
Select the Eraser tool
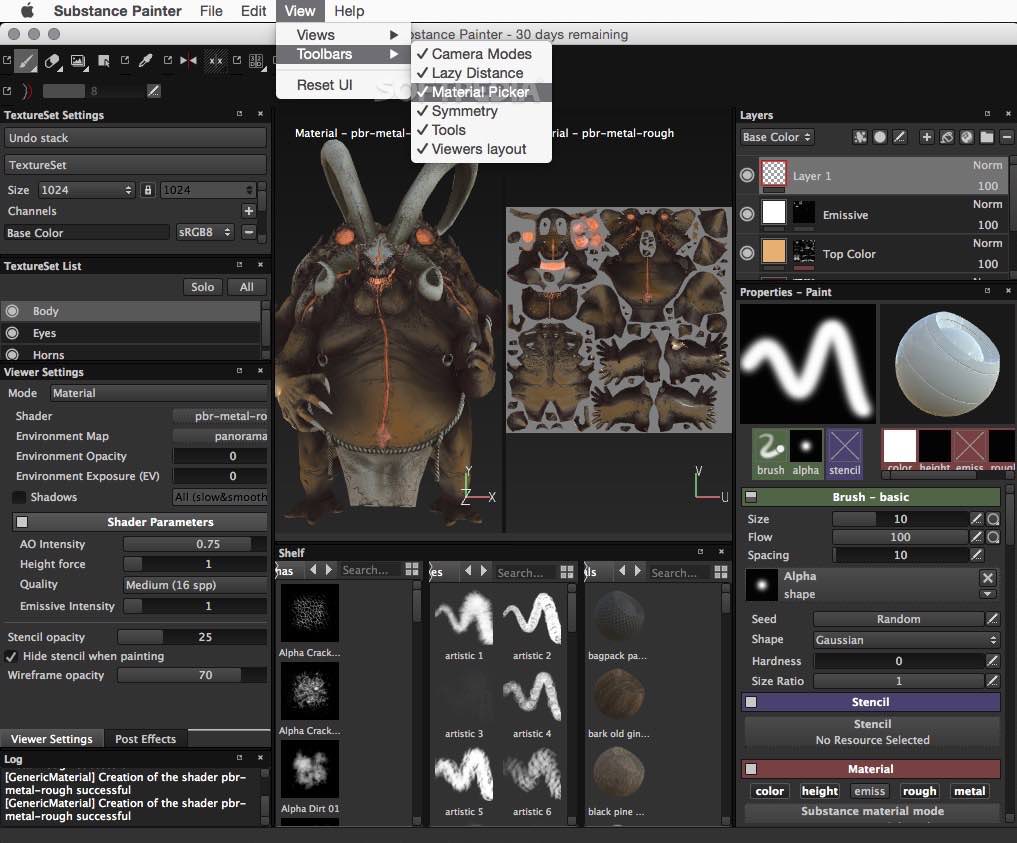point(52,62)
